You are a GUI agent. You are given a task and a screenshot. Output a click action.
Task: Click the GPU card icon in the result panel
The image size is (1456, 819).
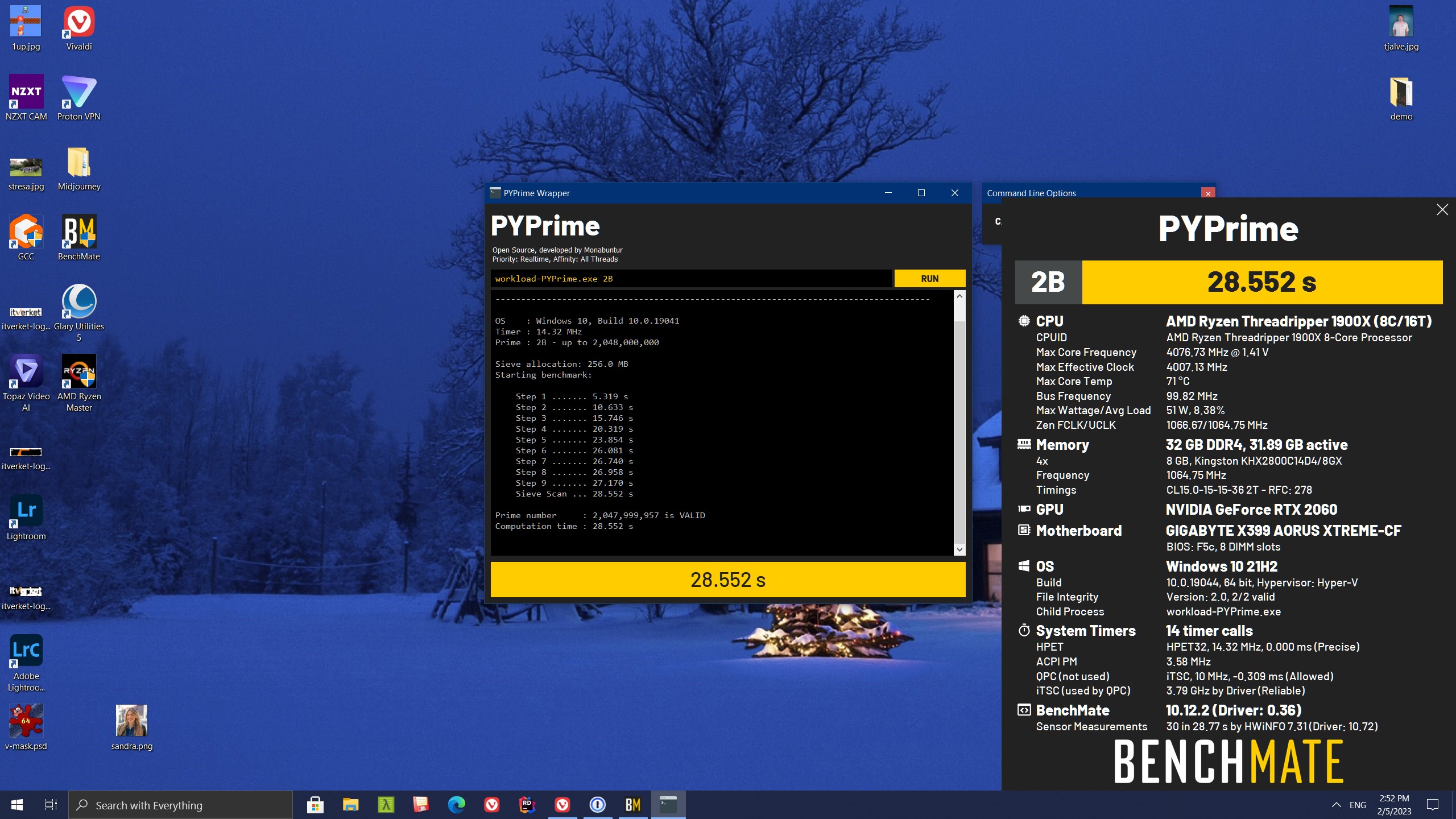pyautogui.click(x=1024, y=509)
